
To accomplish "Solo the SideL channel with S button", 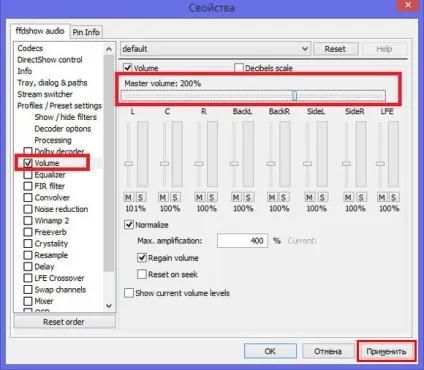I will point(322,197).
